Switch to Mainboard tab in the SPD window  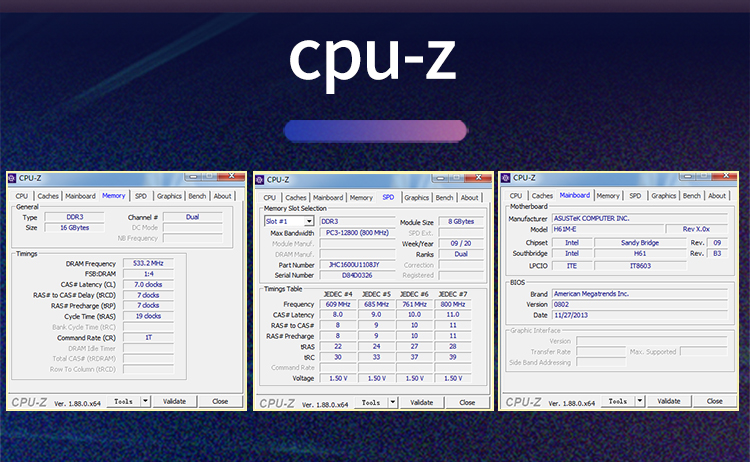(x=328, y=198)
